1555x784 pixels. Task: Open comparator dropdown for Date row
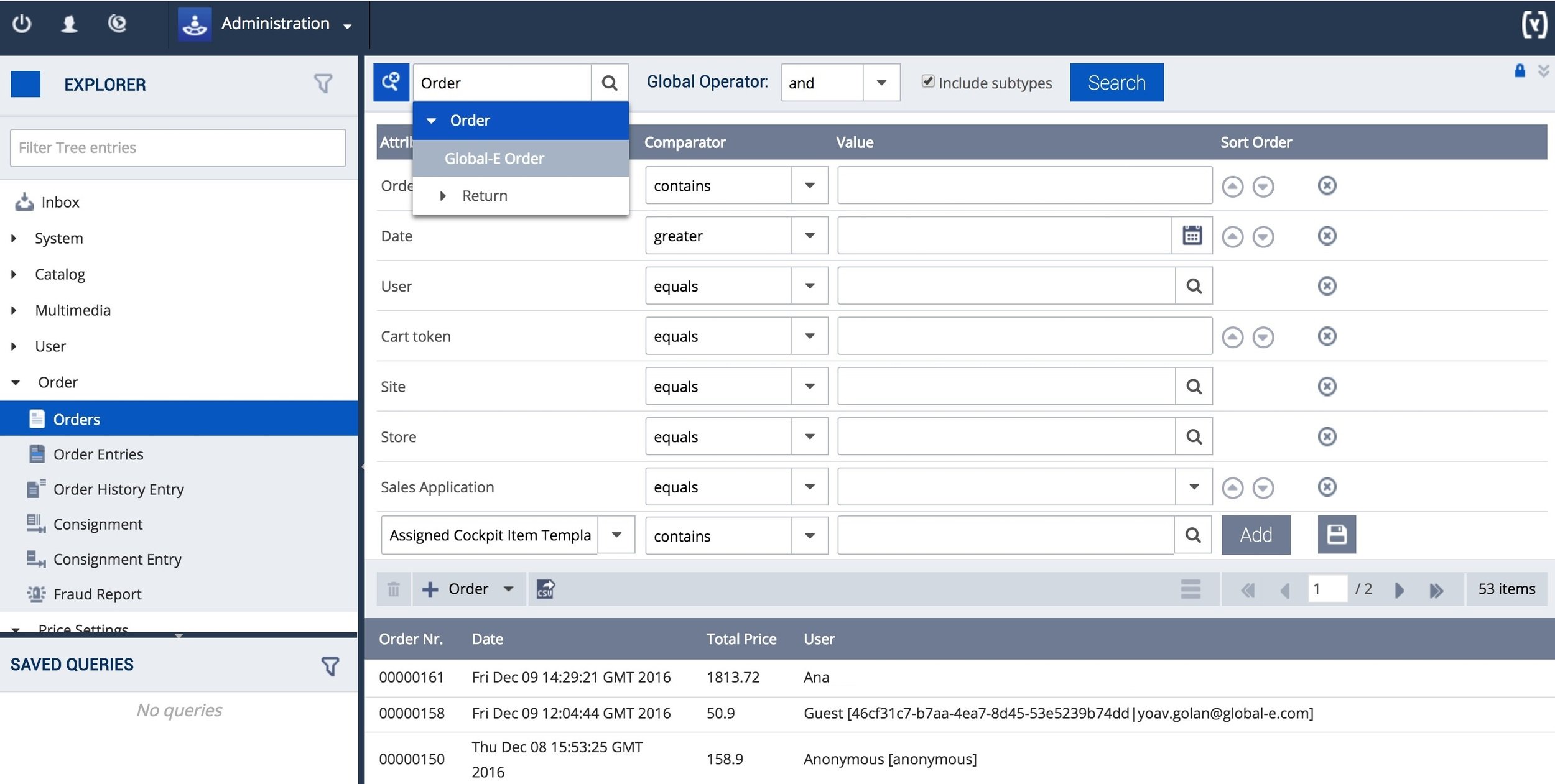pyautogui.click(x=809, y=236)
